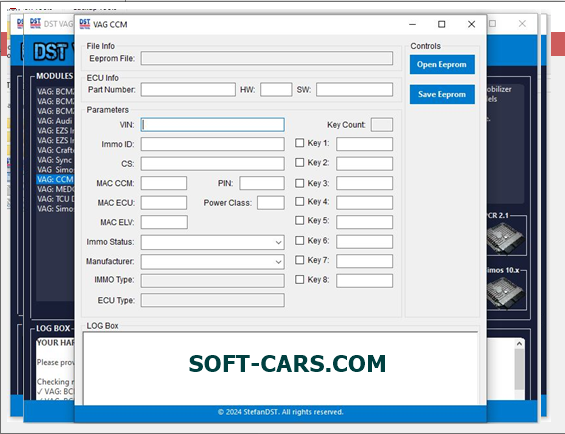
Task: Click the background log box scrollbar thumb
Action: [x=519, y=369]
